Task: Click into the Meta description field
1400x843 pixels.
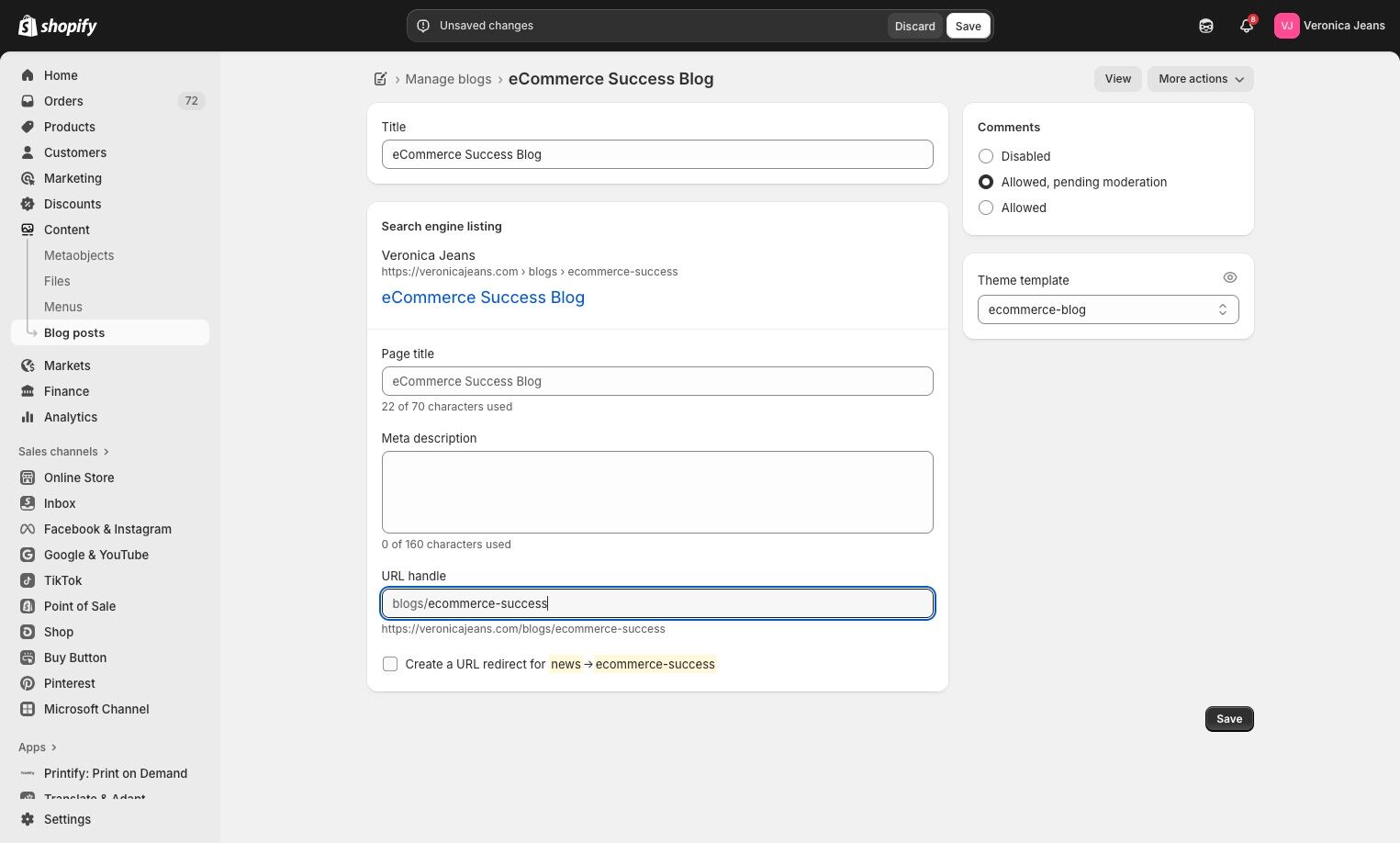Action: point(657,492)
